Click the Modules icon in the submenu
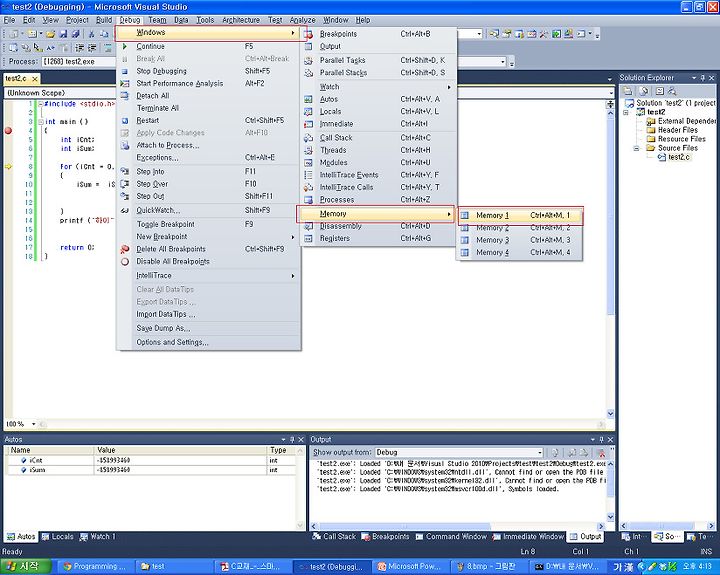This screenshot has width=720, height=575. pos(309,163)
